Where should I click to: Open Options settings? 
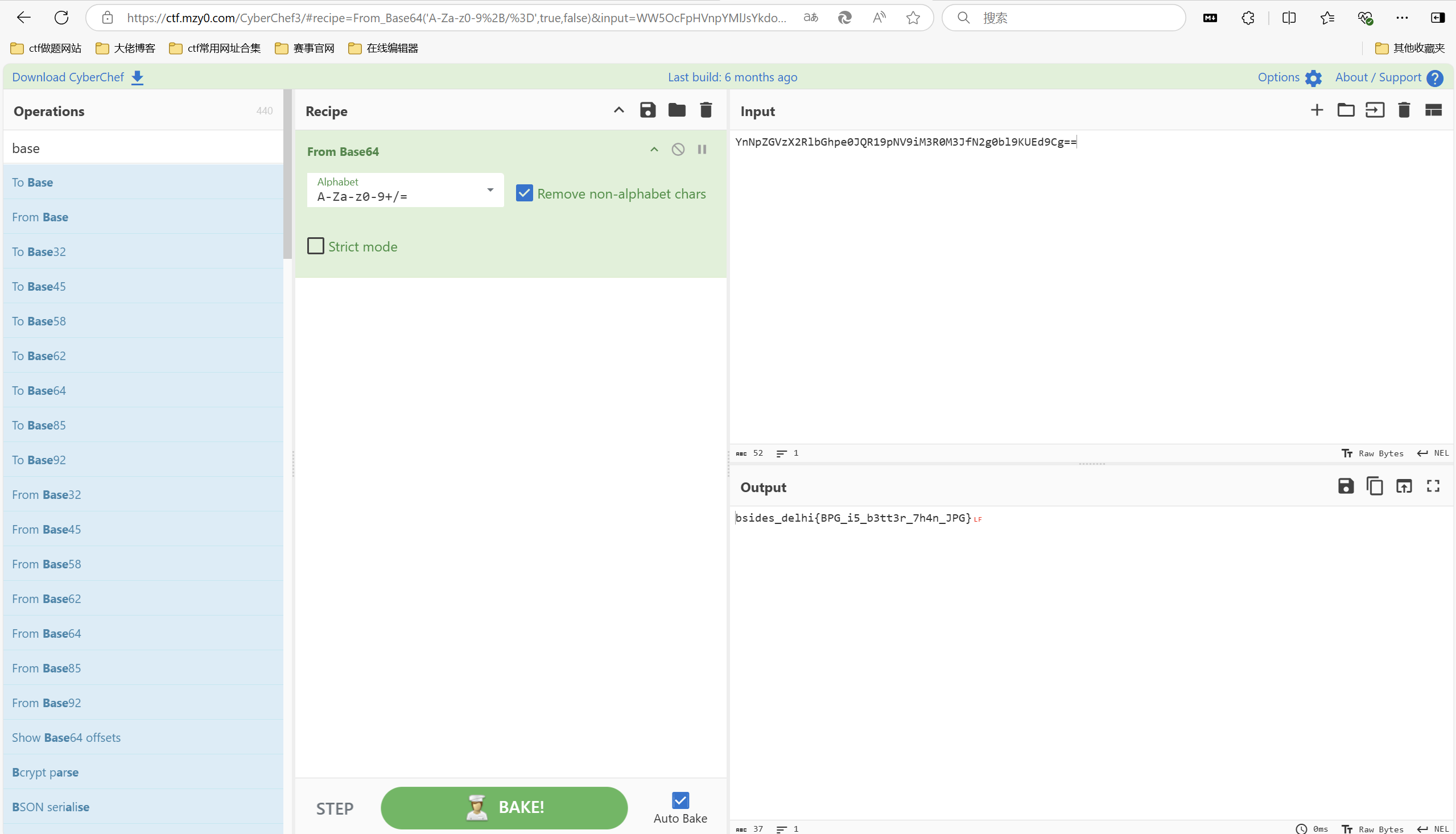point(1290,77)
